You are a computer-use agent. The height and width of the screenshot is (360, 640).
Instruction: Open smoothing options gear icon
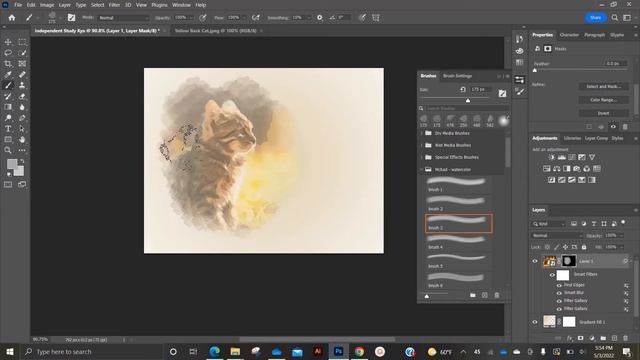[x=320, y=18]
